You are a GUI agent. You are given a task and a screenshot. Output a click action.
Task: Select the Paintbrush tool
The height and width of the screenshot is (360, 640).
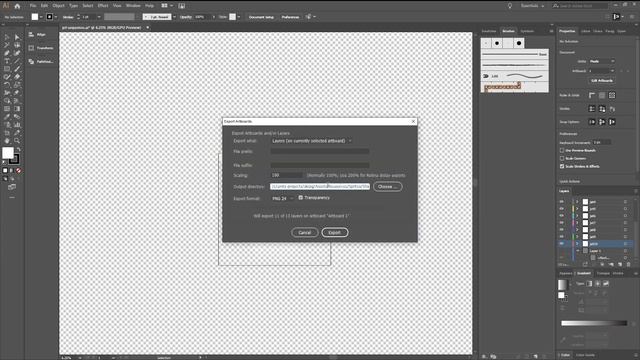pyautogui.click(x=17, y=69)
